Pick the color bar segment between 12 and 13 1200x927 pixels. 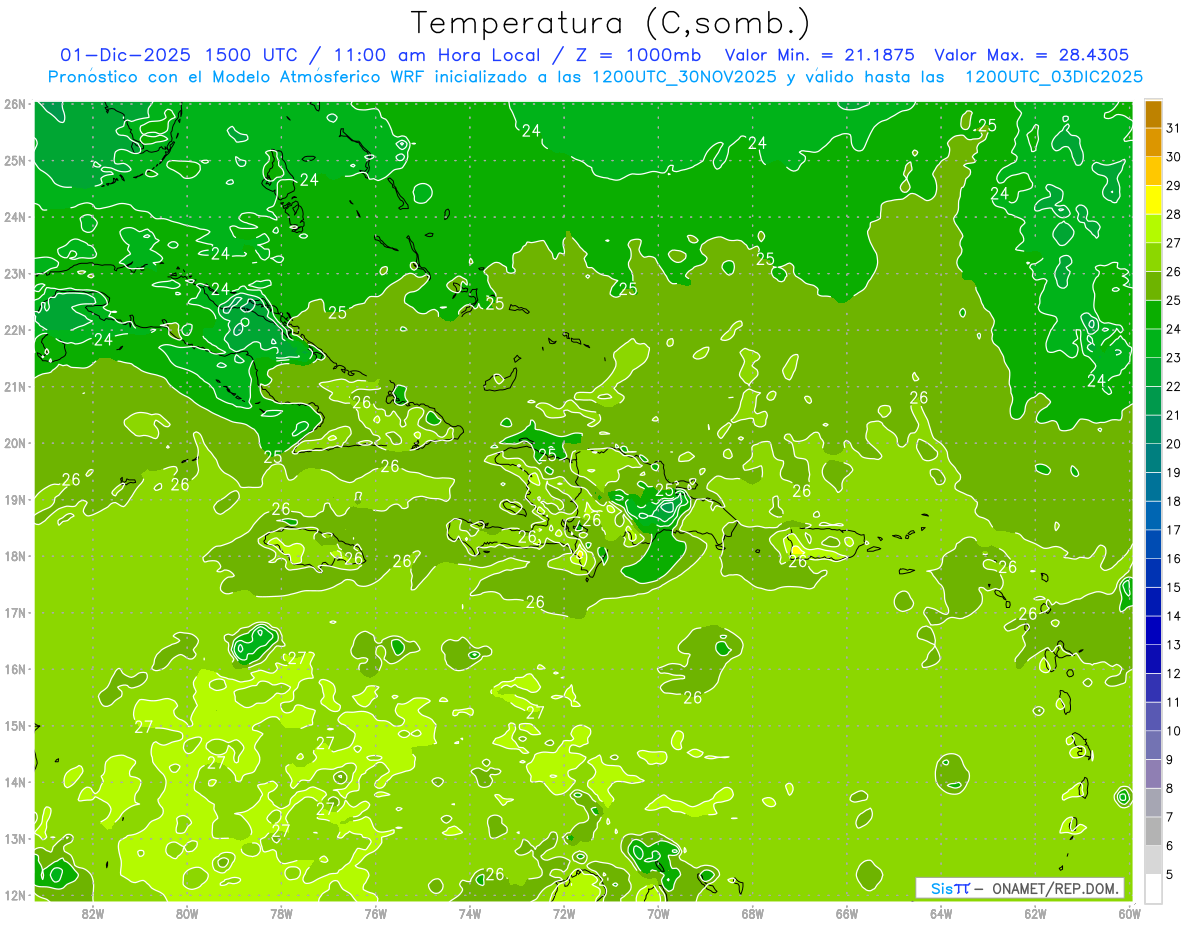click(x=1153, y=659)
